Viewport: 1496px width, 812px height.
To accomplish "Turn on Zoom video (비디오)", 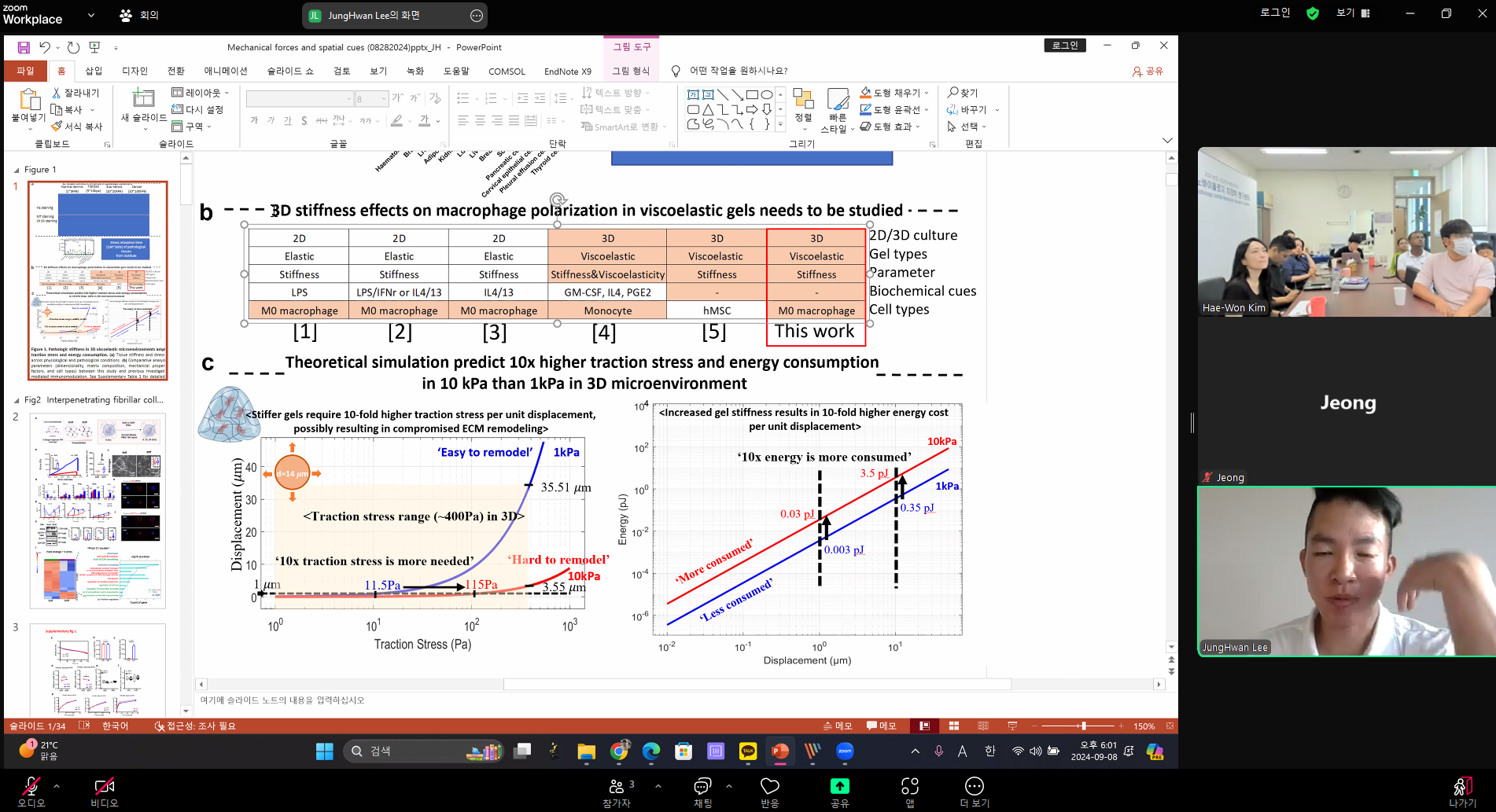I will pos(104,792).
